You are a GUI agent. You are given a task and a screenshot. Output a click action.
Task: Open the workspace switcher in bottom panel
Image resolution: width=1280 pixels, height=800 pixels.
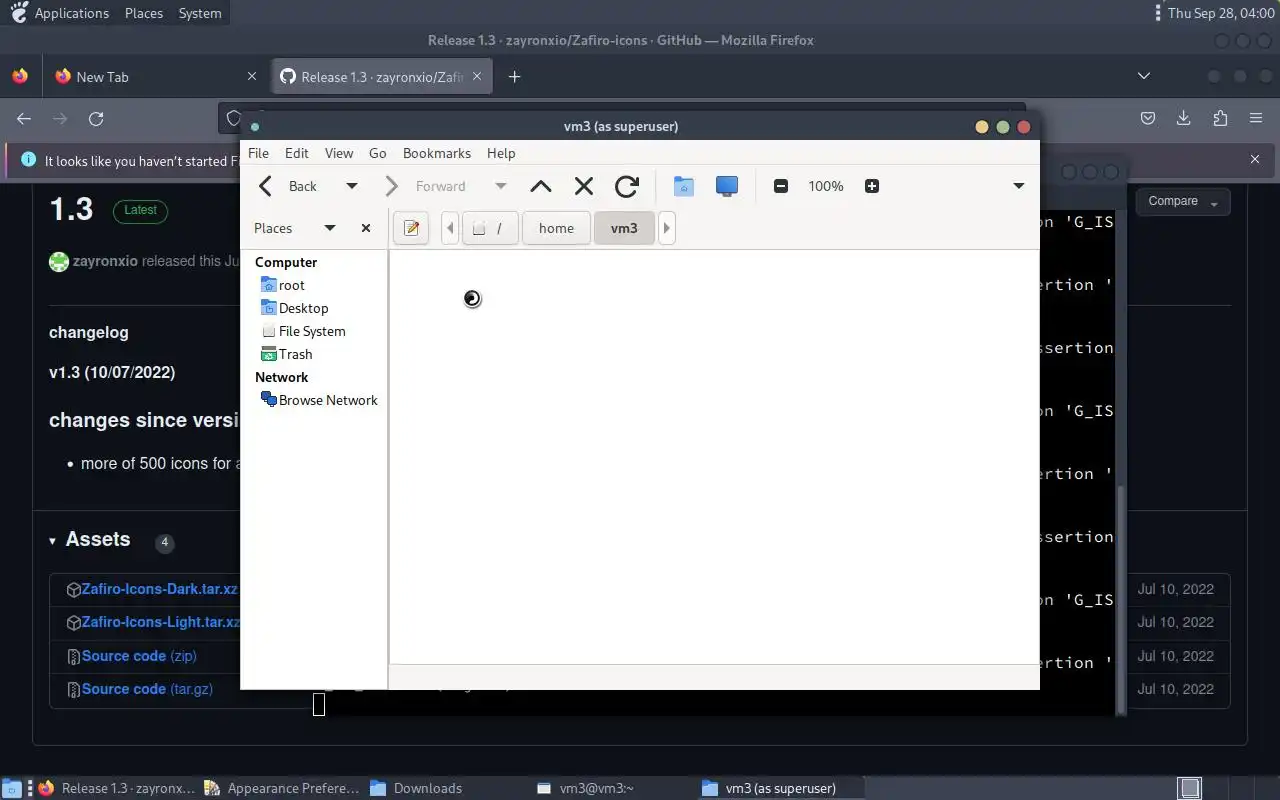coord(1189,788)
